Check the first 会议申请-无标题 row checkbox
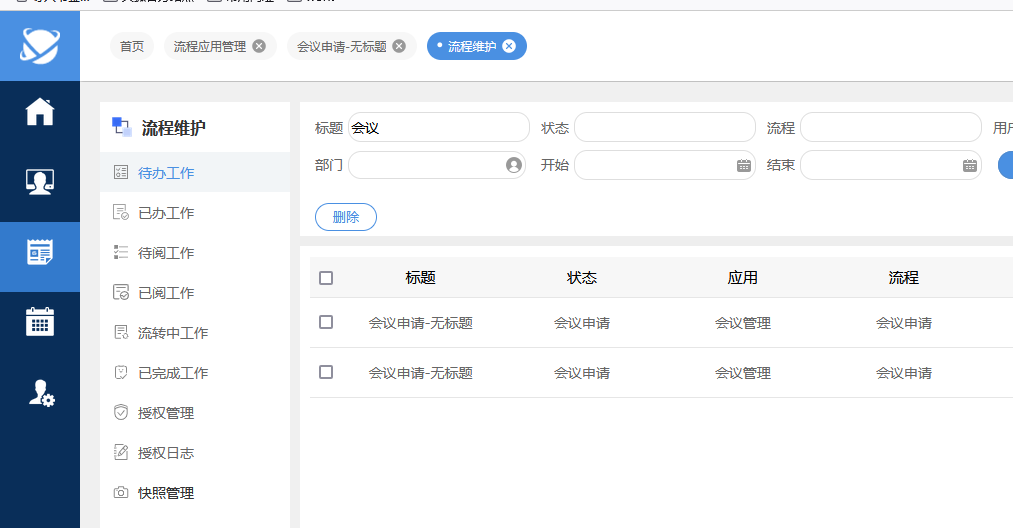Screen dimensions: 1013x528 [326, 322]
